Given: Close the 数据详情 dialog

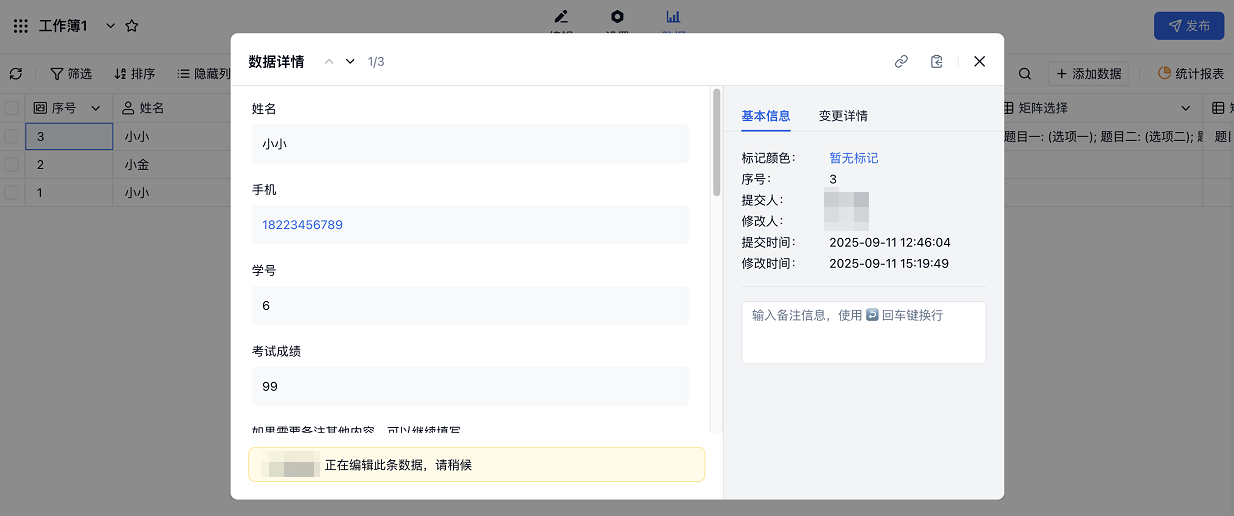Looking at the screenshot, I should [979, 61].
